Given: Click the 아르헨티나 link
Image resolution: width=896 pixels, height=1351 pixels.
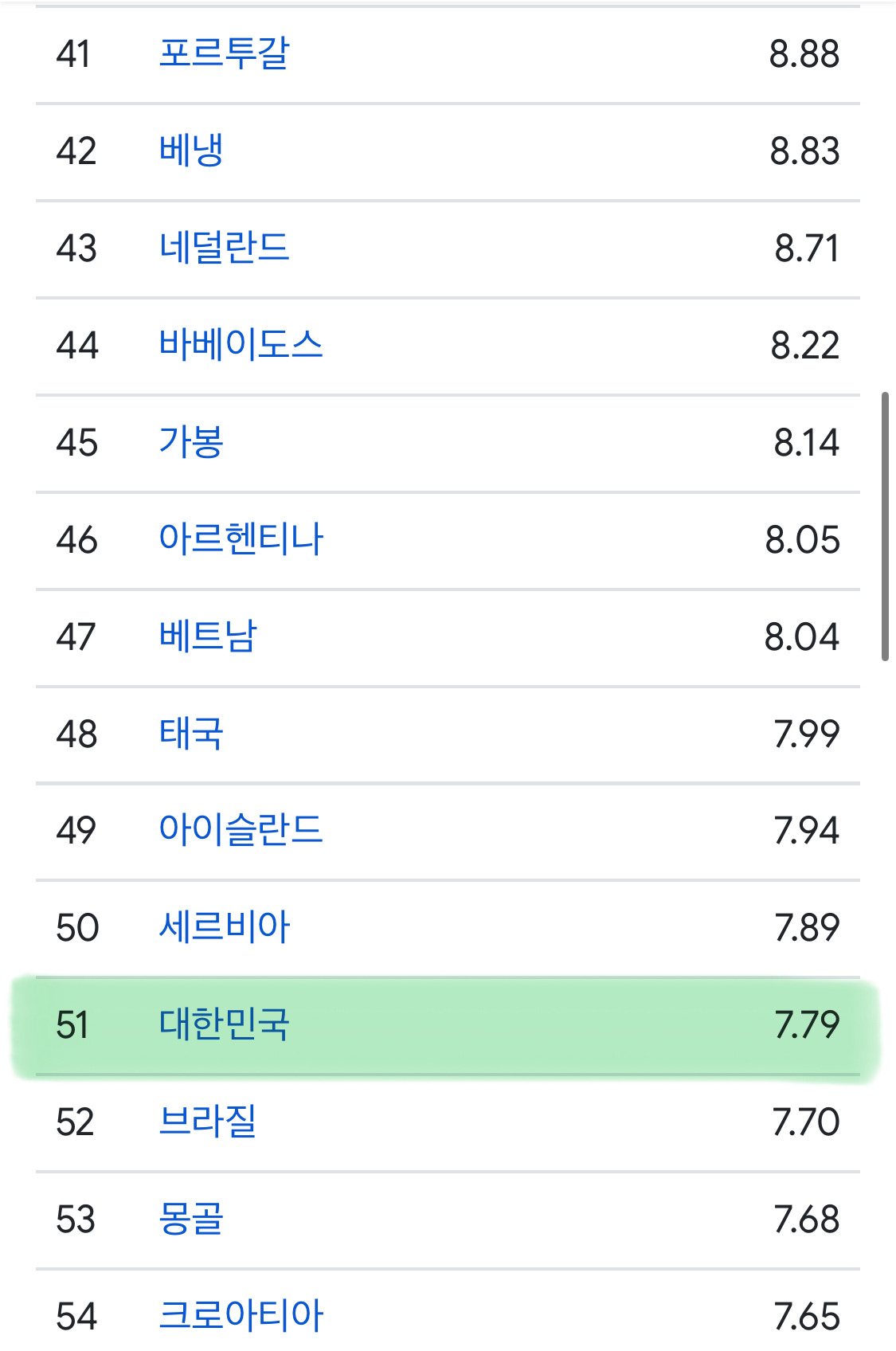Looking at the screenshot, I should pos(241,539).
